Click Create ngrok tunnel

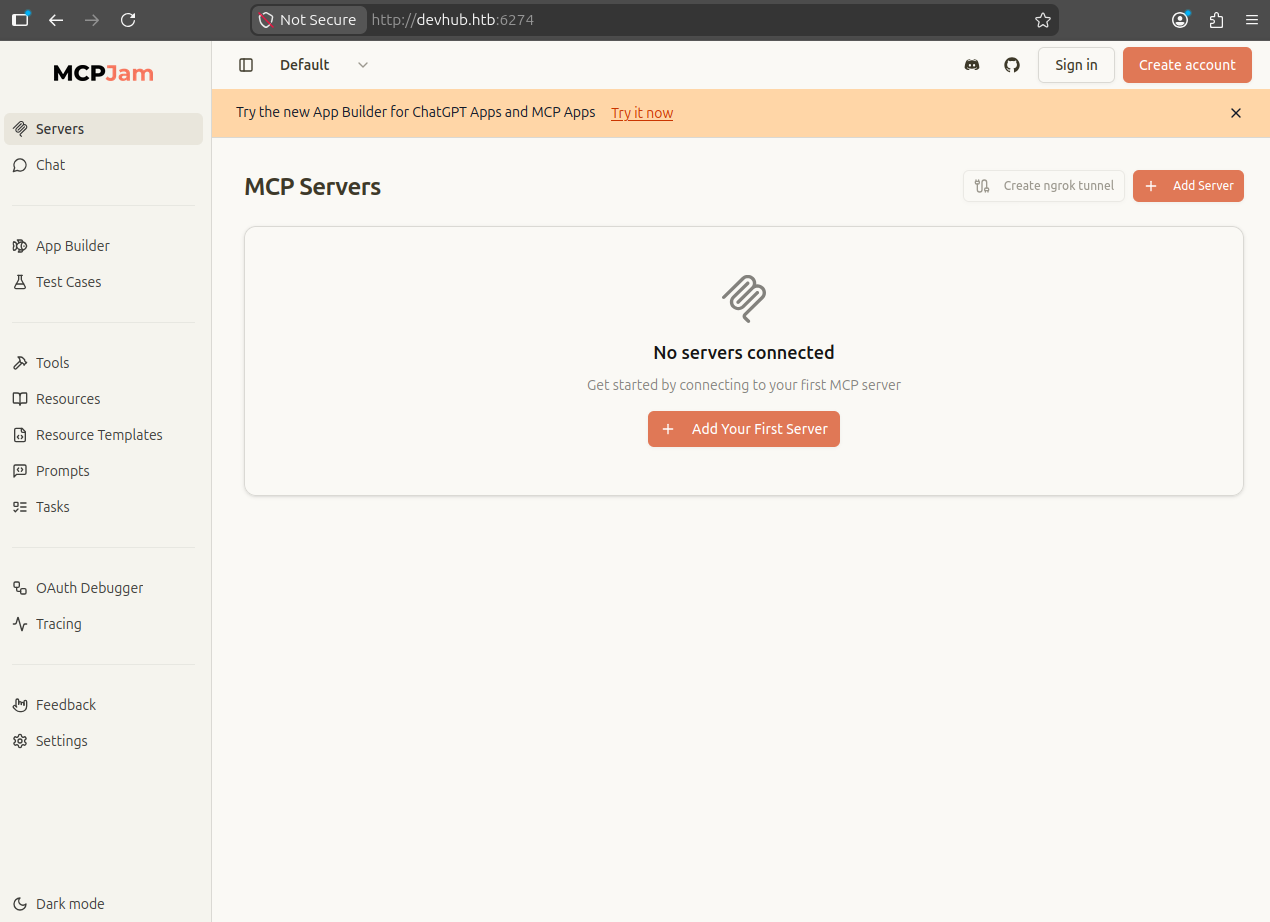tap(1044, 186)
